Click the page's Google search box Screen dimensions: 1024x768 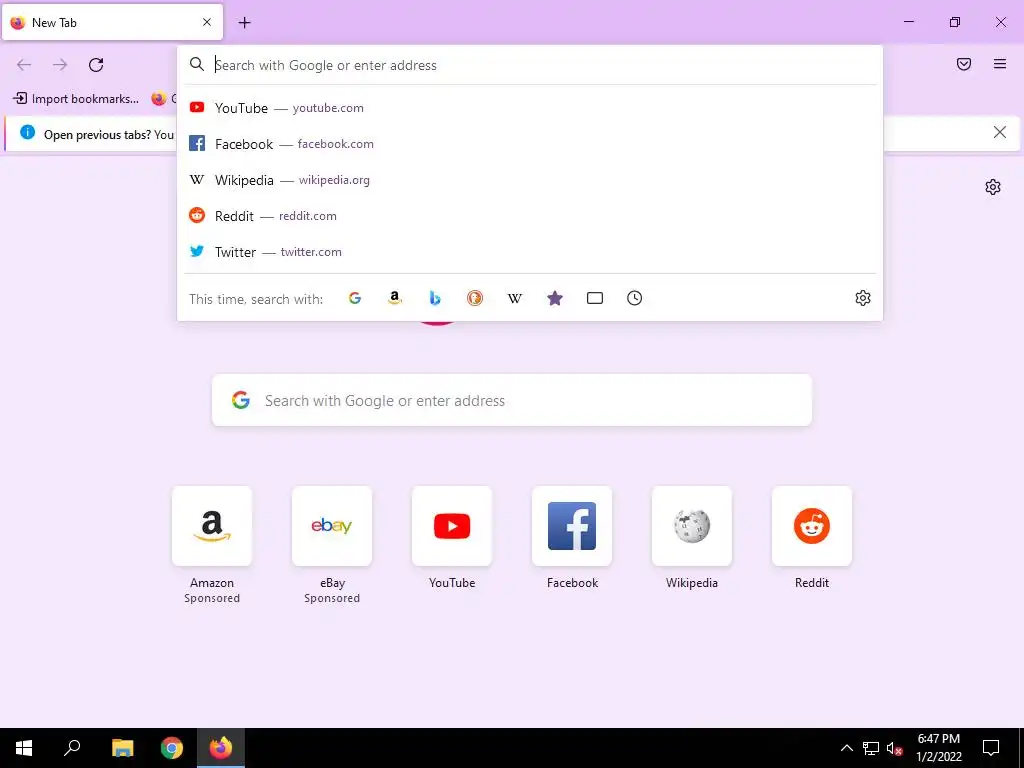pos(512,400)
